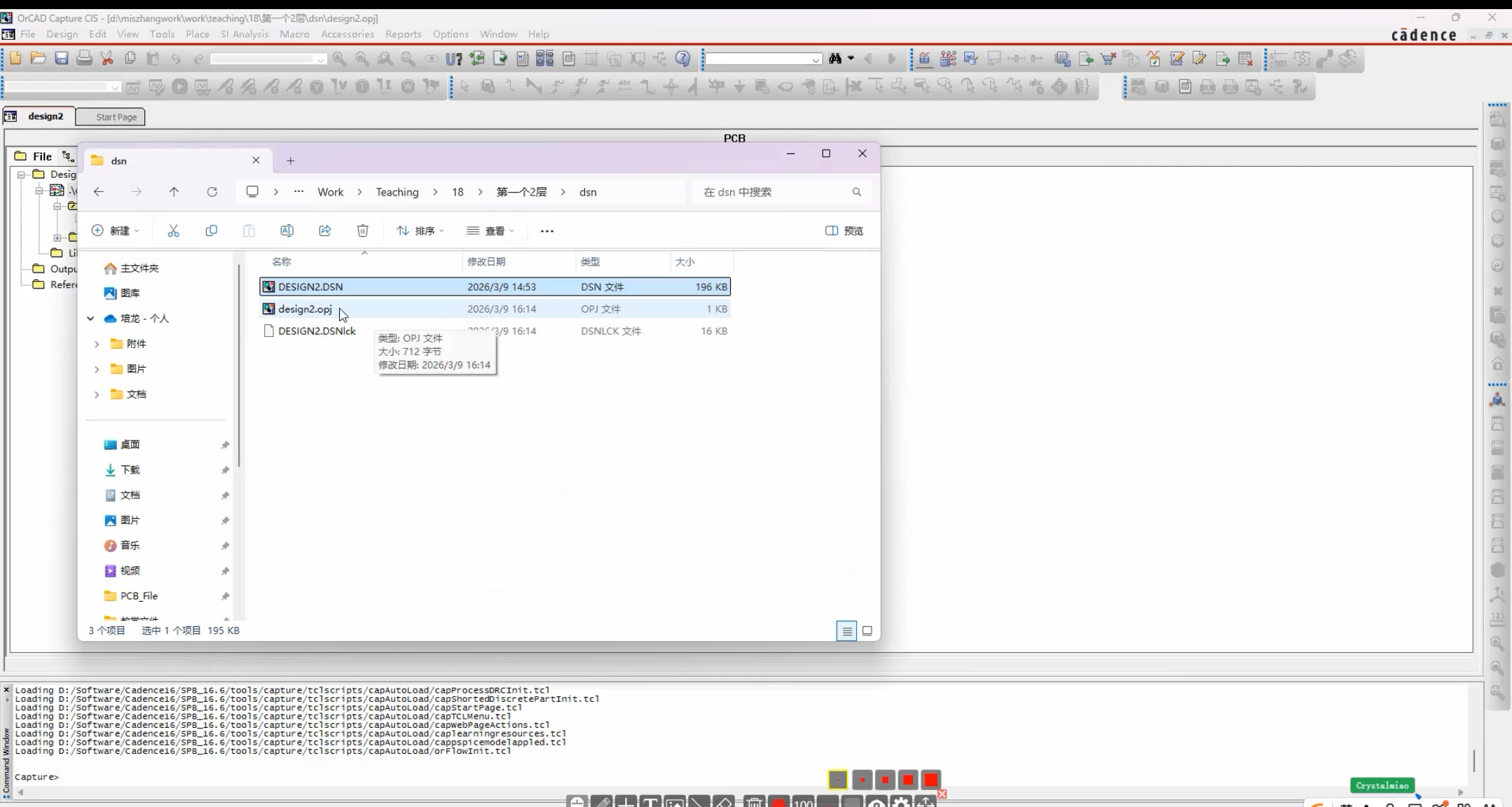Switch to details list view layout
This screenshot has height=807, width=1512.
tap(846, 631)
